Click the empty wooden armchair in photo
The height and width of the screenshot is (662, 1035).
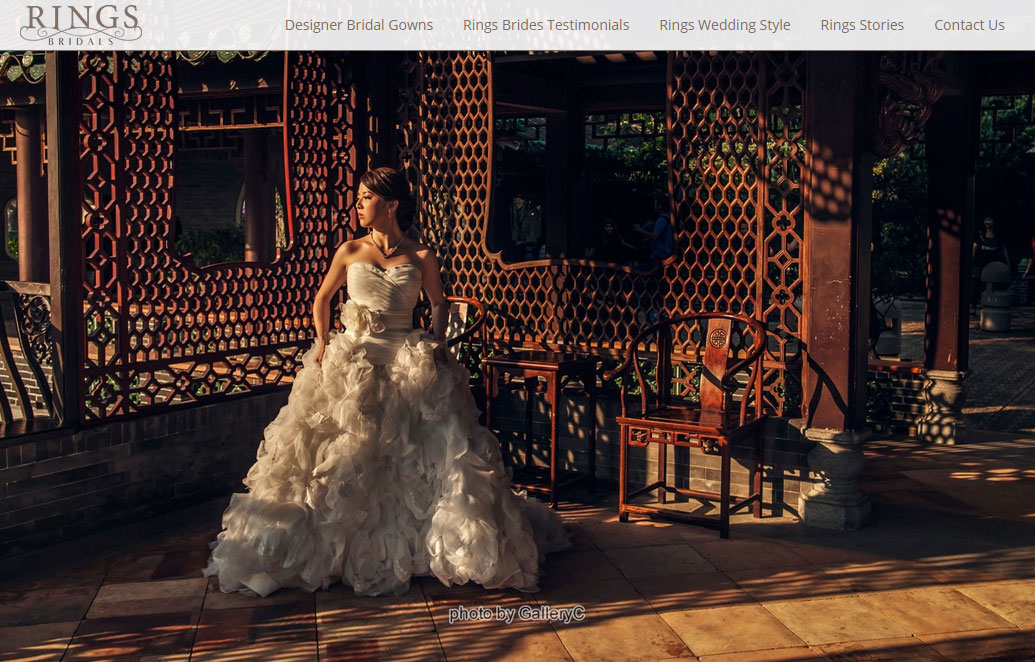[690, 420]
